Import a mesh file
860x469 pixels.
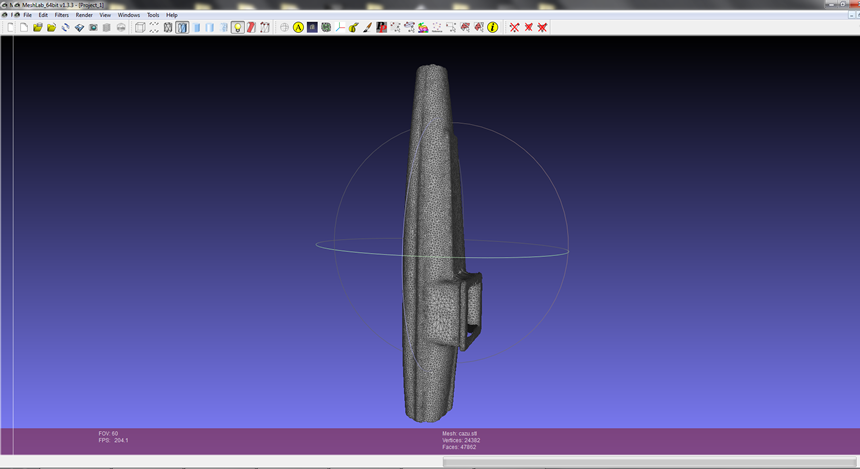(52, 27)
